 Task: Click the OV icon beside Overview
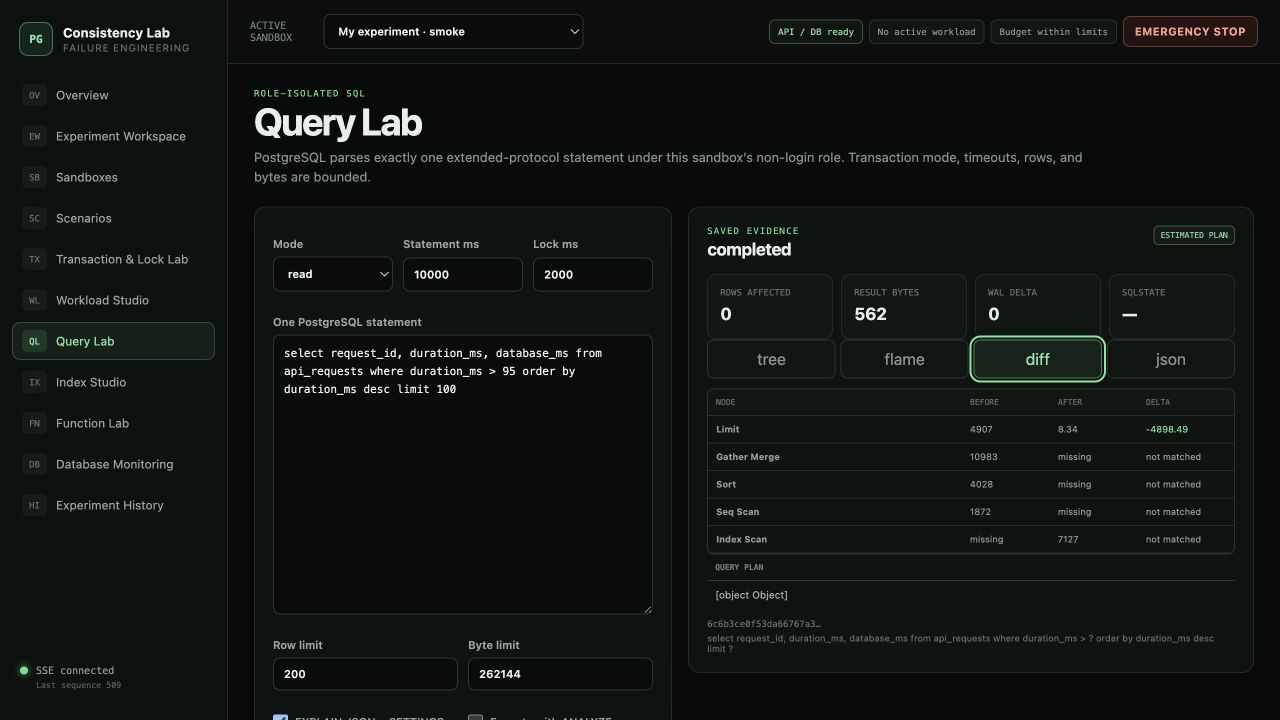pos(34,95)
